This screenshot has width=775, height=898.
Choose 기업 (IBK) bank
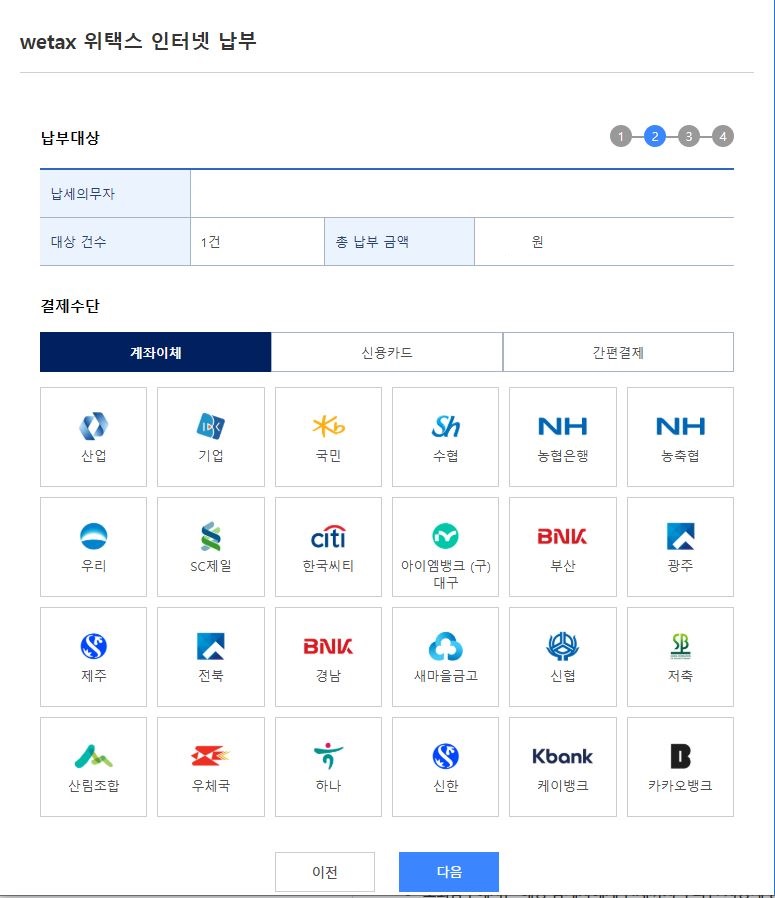pyautogui.click(x=211, y=437)
